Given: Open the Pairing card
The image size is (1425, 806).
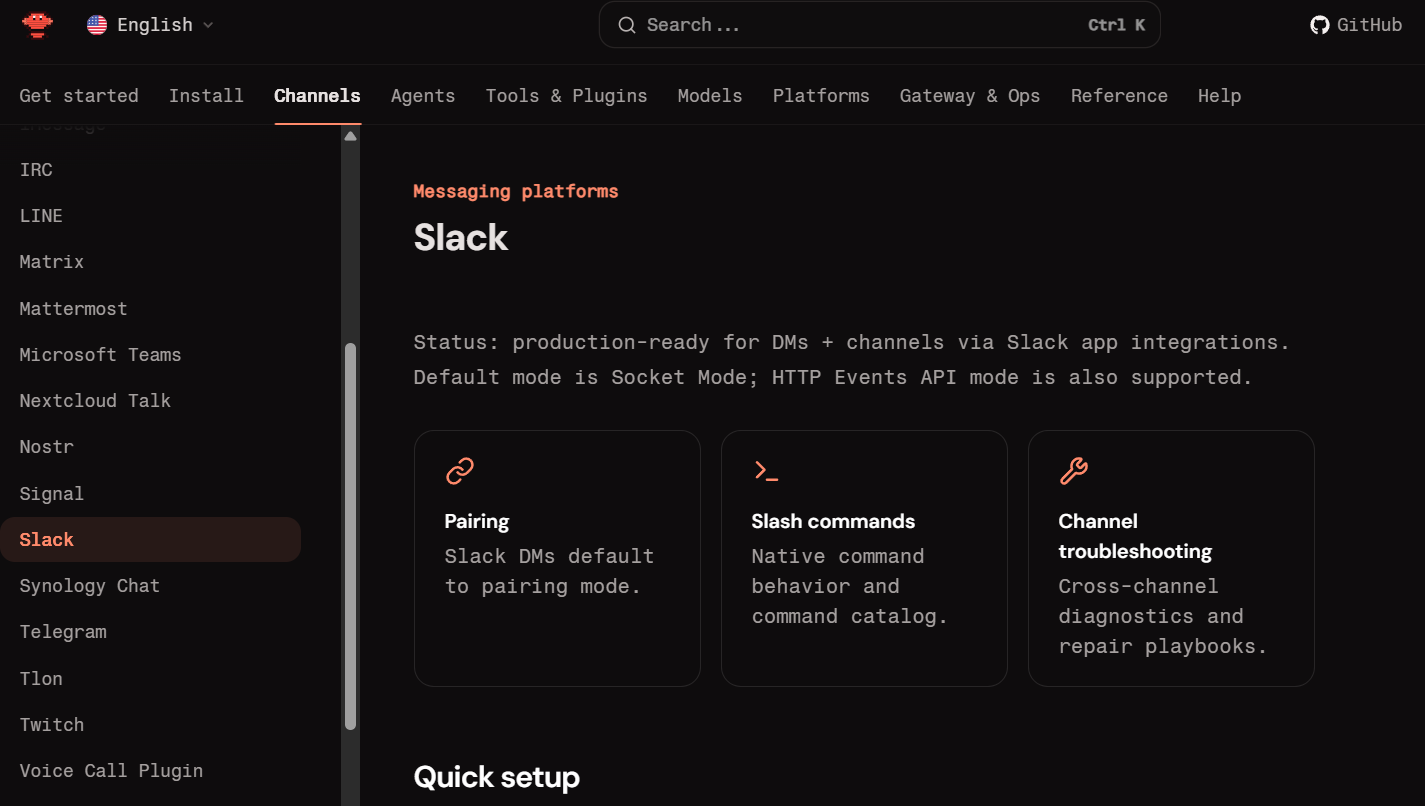Looking at the screenshot, I should (557, 558).
